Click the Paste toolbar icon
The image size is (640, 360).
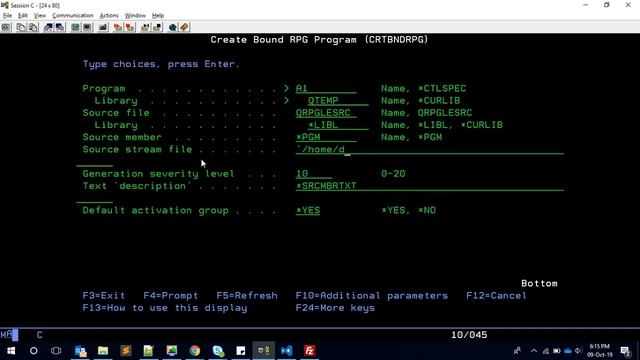pyautogui.click(x=33, y=27)
